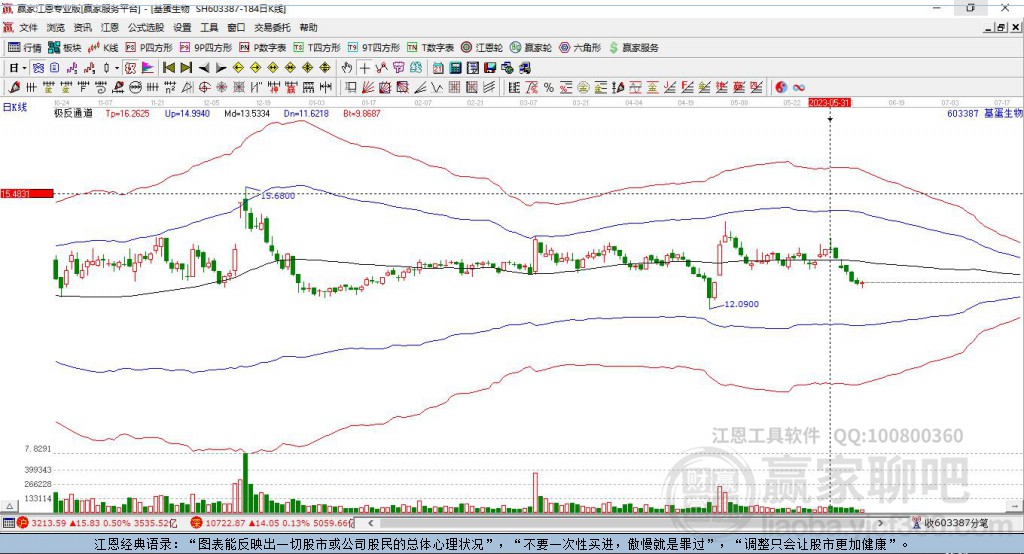Select the red fan lines tool
Image resolution: width=1024 pixels, height=554 pixels.
pos(368,88)
